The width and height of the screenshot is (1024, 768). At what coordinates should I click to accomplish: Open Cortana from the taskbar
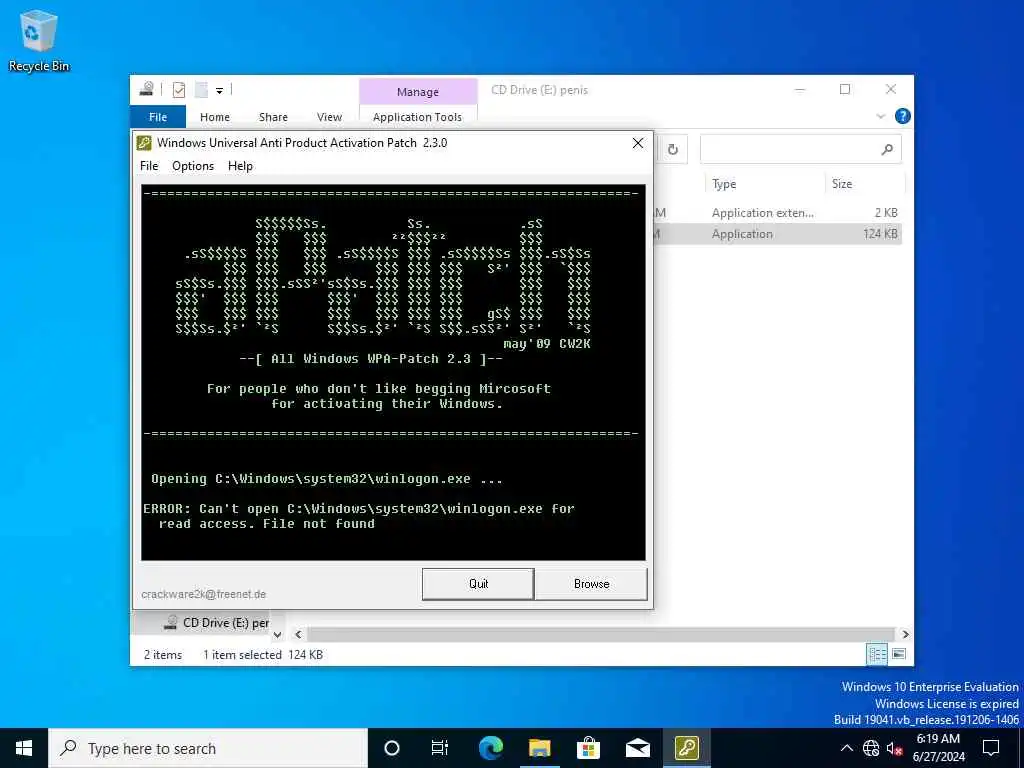pos(392,748)
